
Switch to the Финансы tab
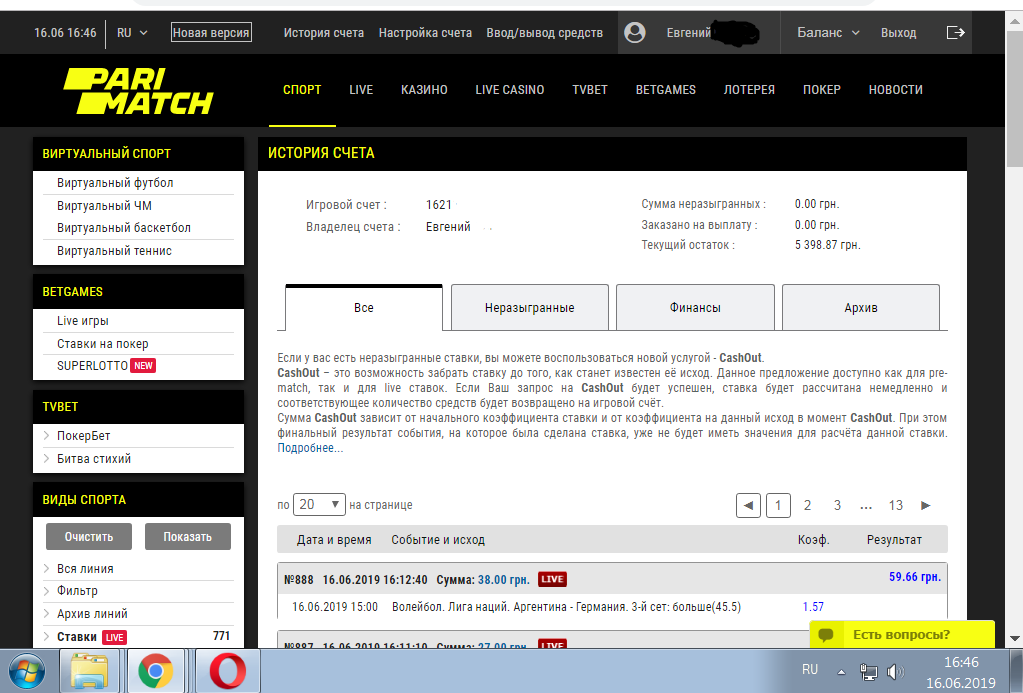pyautogui.click(x=695, y=307)
